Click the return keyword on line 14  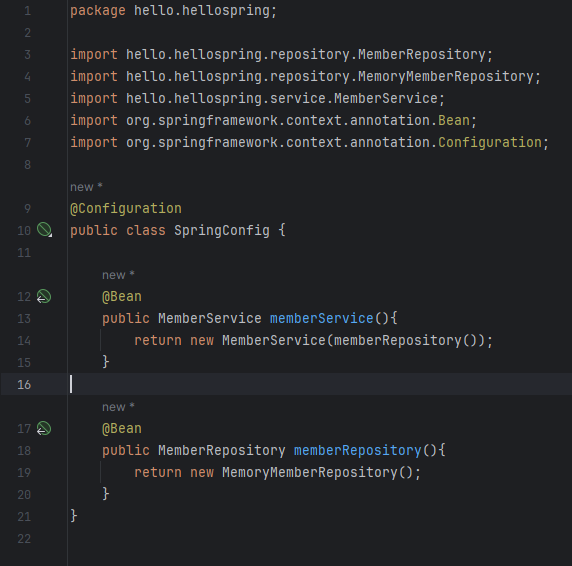158,340
